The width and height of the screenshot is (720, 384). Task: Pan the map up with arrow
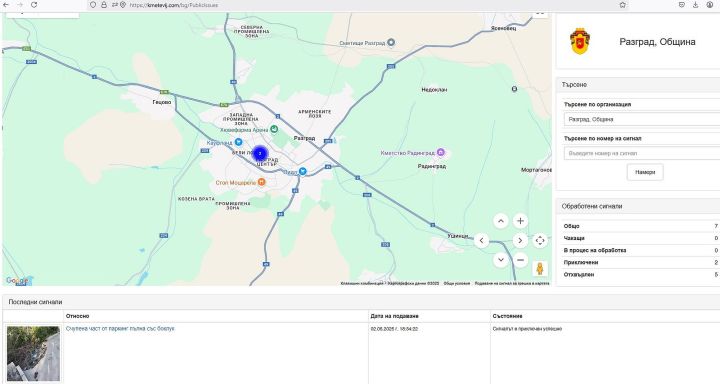pos(501,221)
